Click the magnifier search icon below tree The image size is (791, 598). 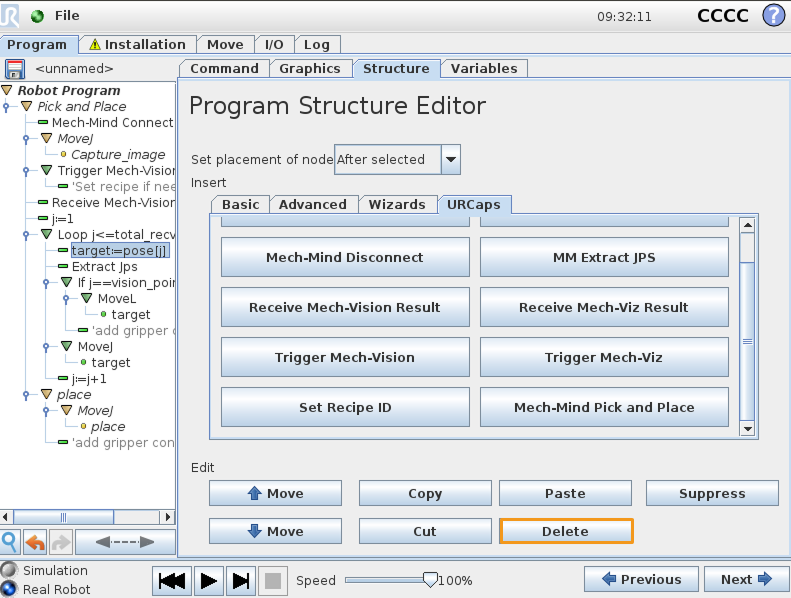tap(10, 542)
